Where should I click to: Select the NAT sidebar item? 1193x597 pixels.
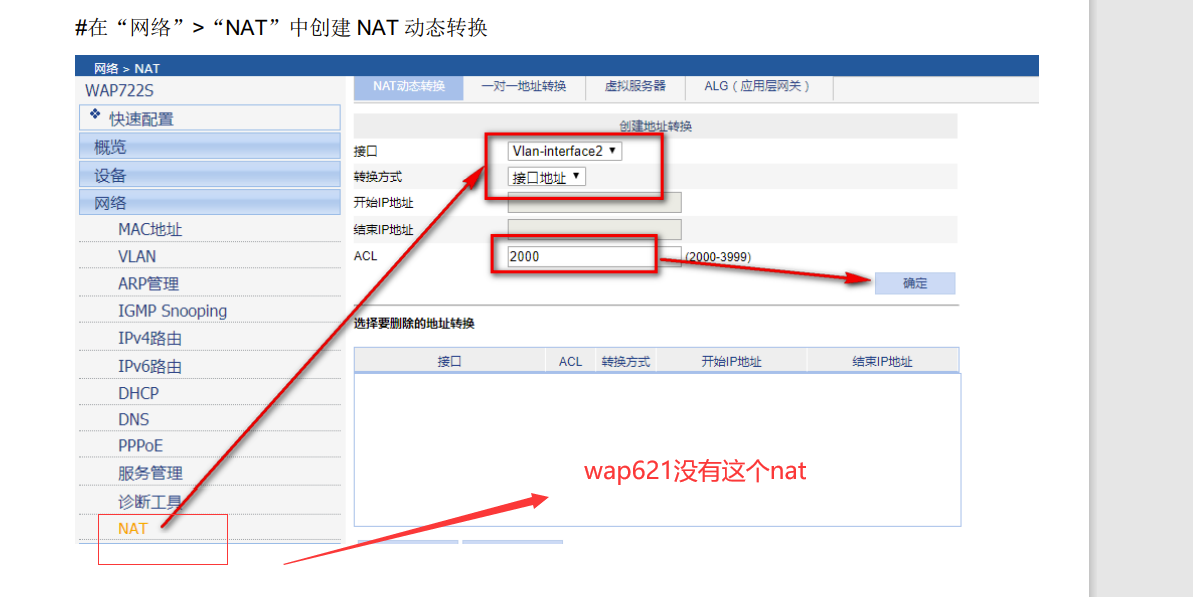pos(132,529)
